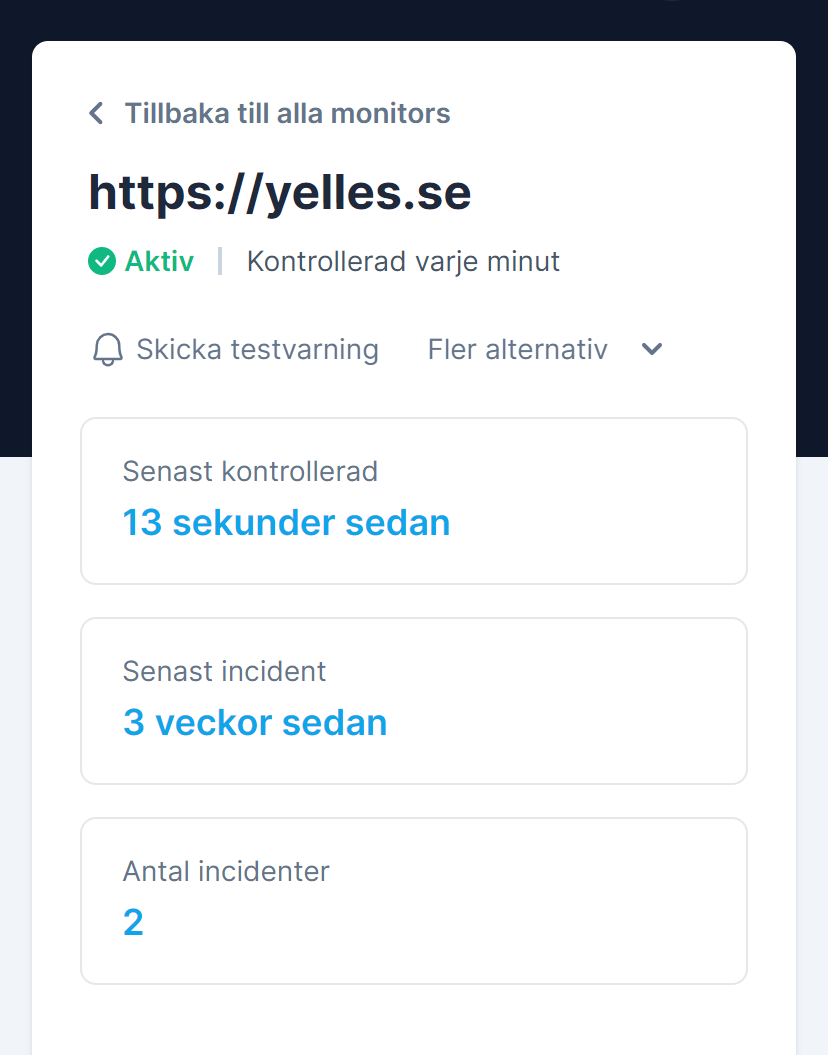
Task: Click the https://yelles.se heading
Action: click(279, 192)
